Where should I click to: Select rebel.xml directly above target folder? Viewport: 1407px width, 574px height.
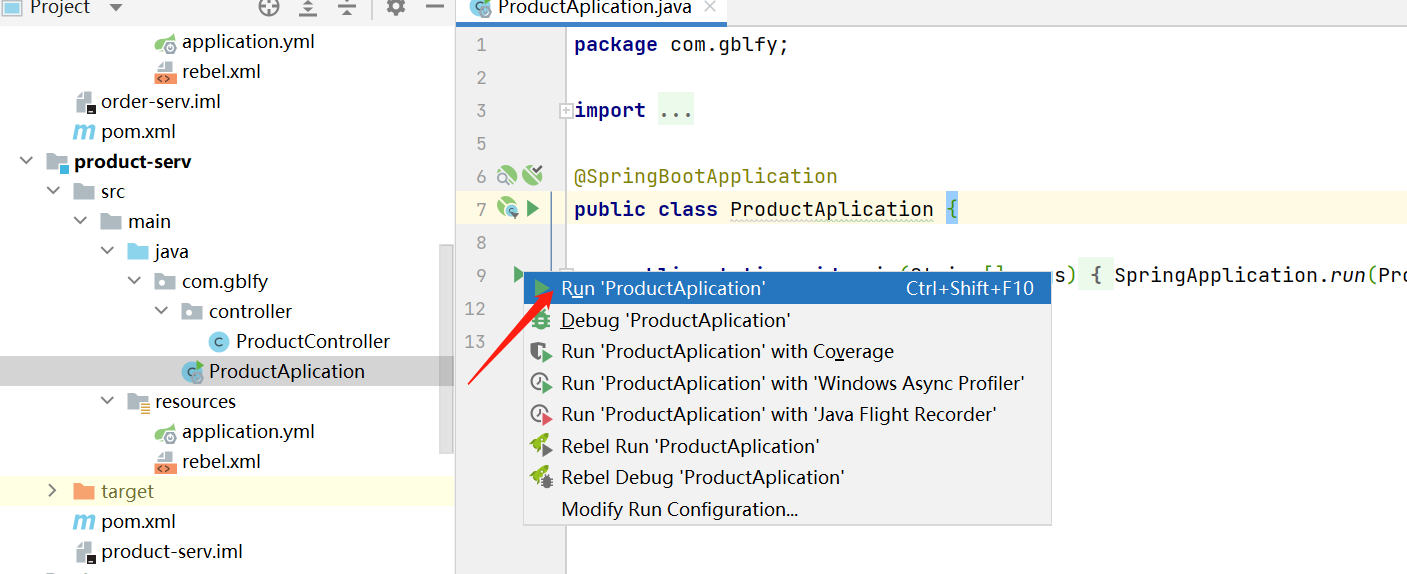coord(221,461)
